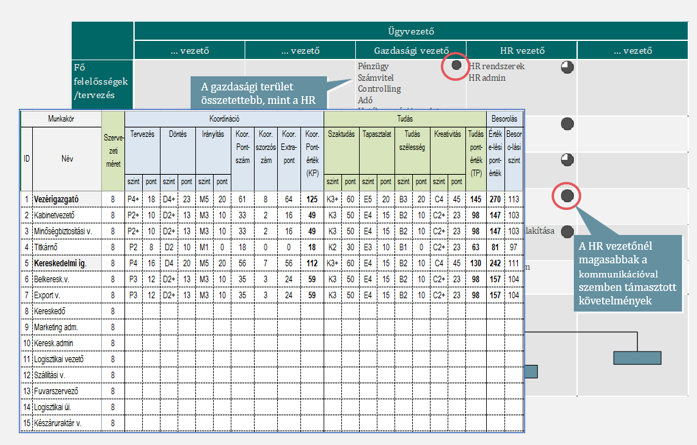
Task: Click the Harvey ball beside HR rendszerek
Action: point(569,67)
